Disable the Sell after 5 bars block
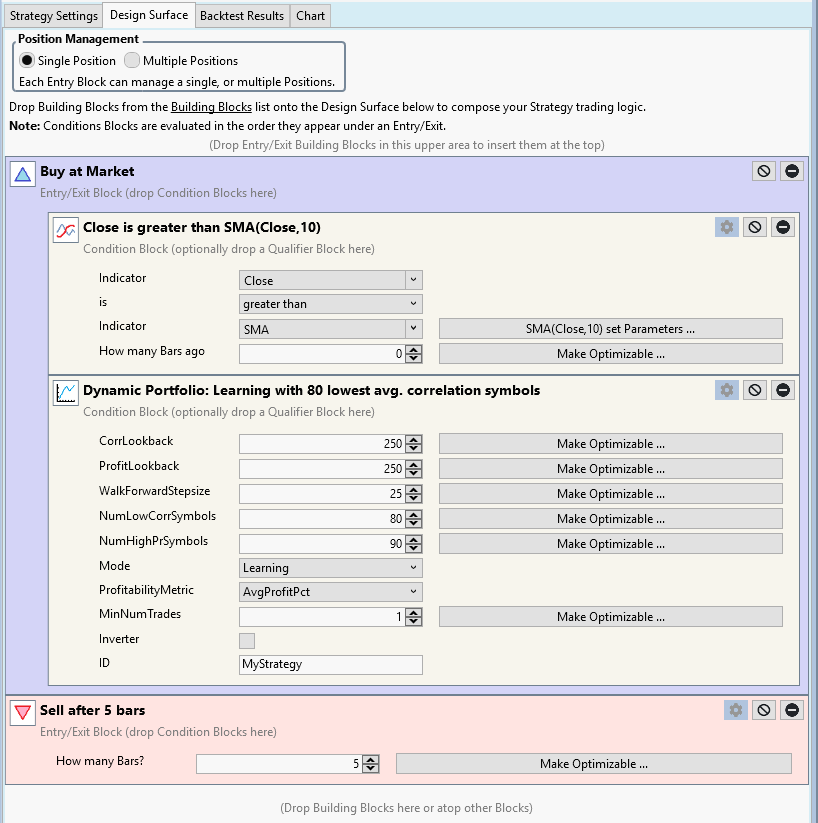818x823 pixels. point(764,710)
